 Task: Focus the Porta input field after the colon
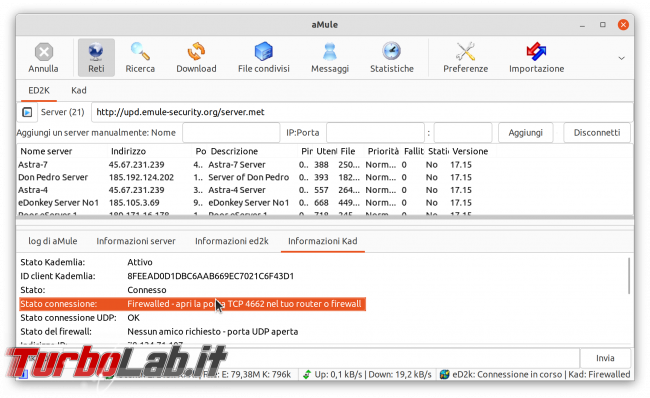point(463,133)
